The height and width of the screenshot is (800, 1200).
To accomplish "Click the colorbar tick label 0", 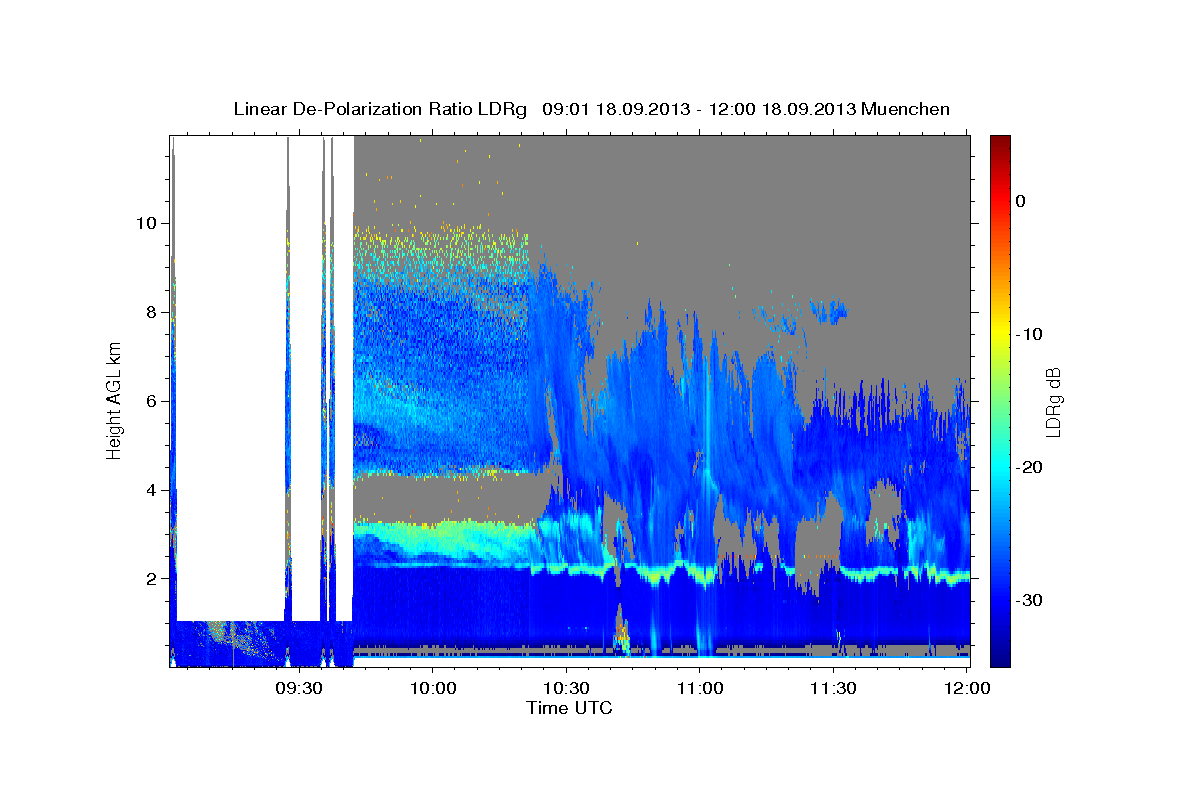I will (x=1021, y=201).
